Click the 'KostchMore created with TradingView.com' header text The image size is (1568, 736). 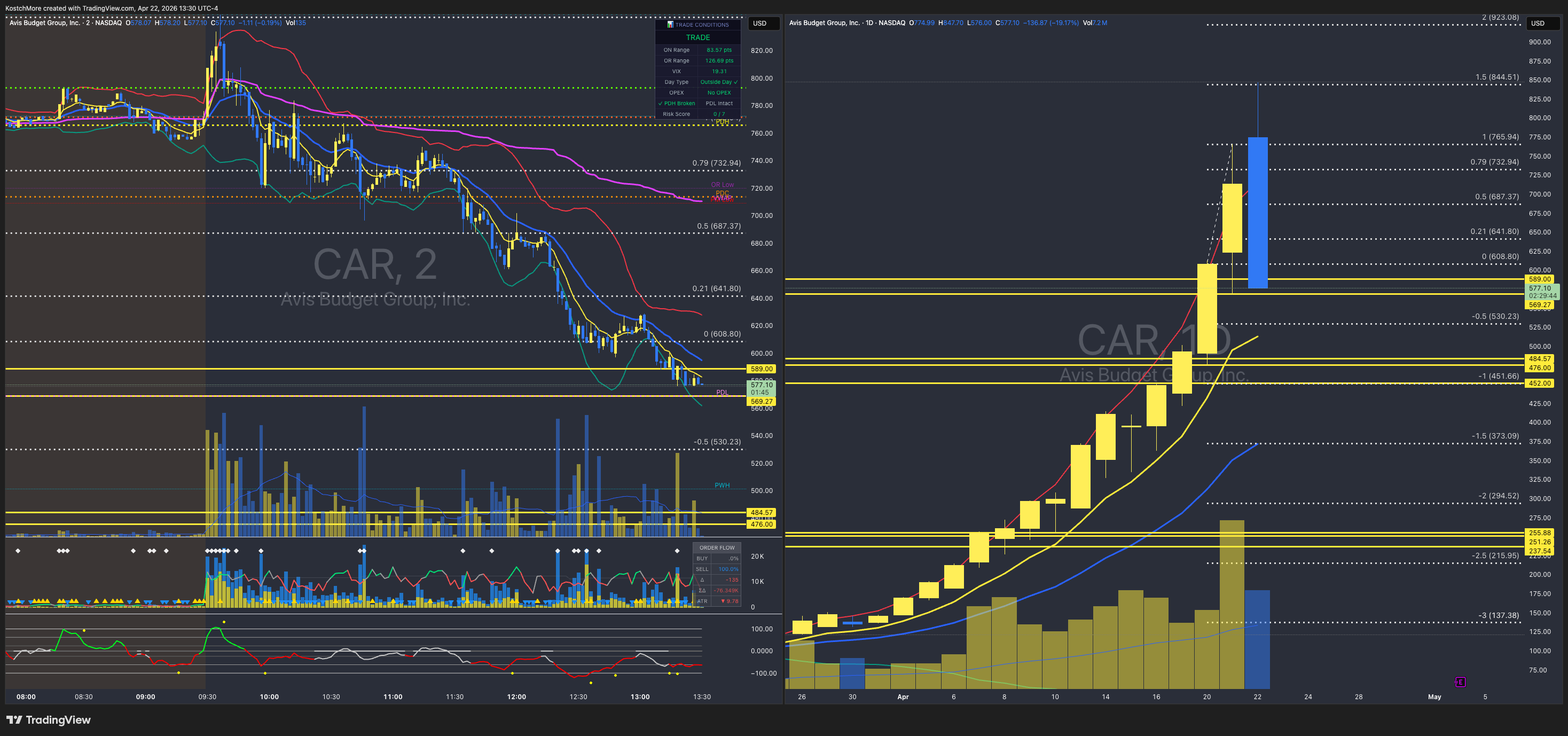point(69,8)
